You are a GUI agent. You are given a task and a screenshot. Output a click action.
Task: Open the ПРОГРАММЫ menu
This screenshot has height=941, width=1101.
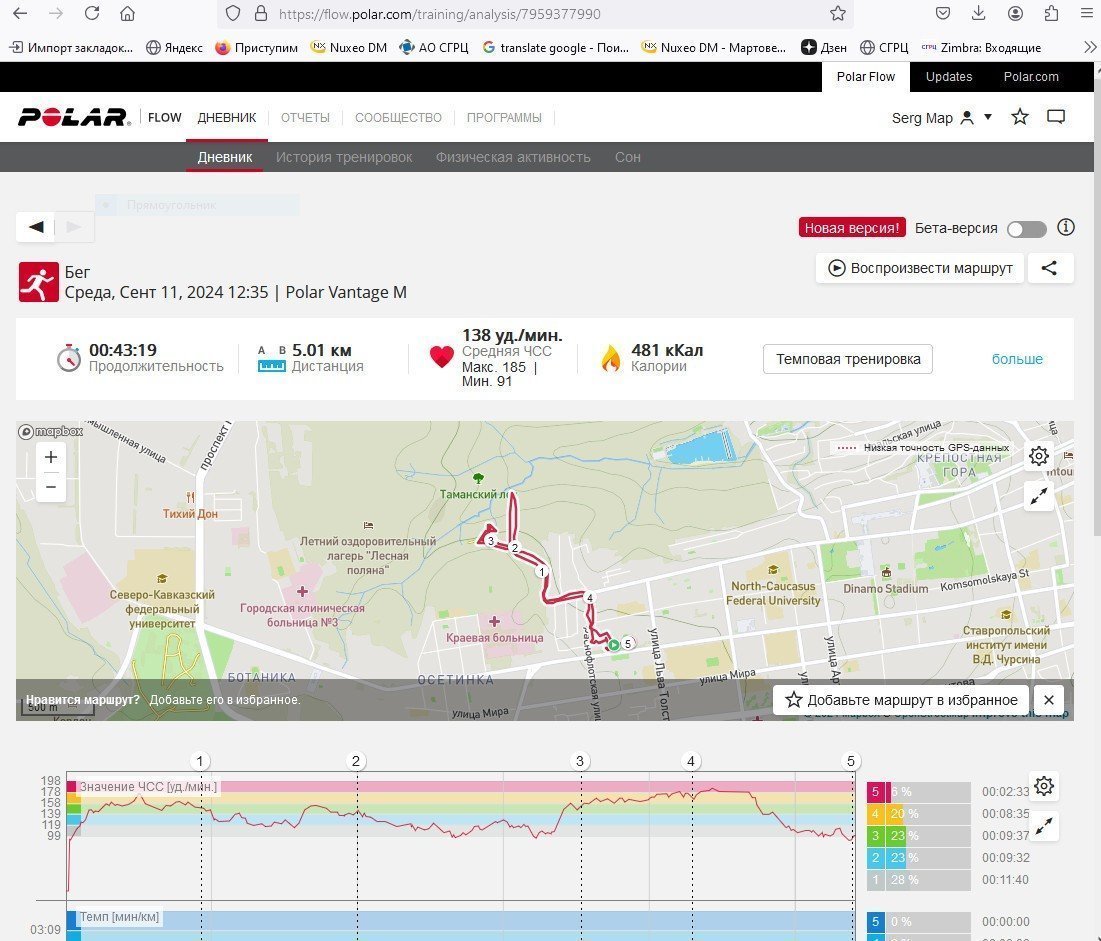click(x=504, y=117)
